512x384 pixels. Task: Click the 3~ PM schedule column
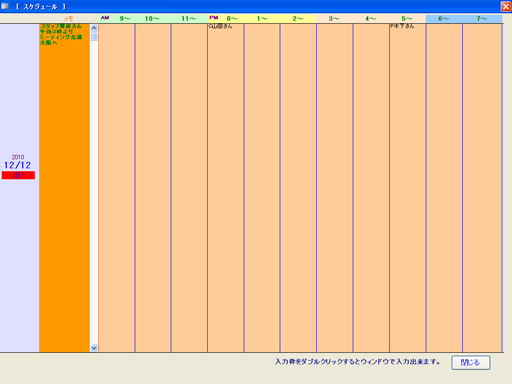(335, 188)
